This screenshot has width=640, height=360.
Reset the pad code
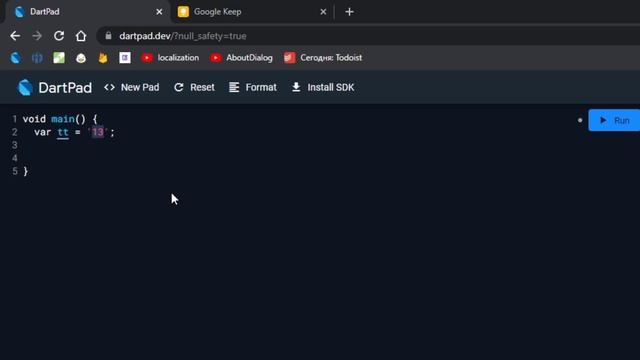click(x=194, y=87)
